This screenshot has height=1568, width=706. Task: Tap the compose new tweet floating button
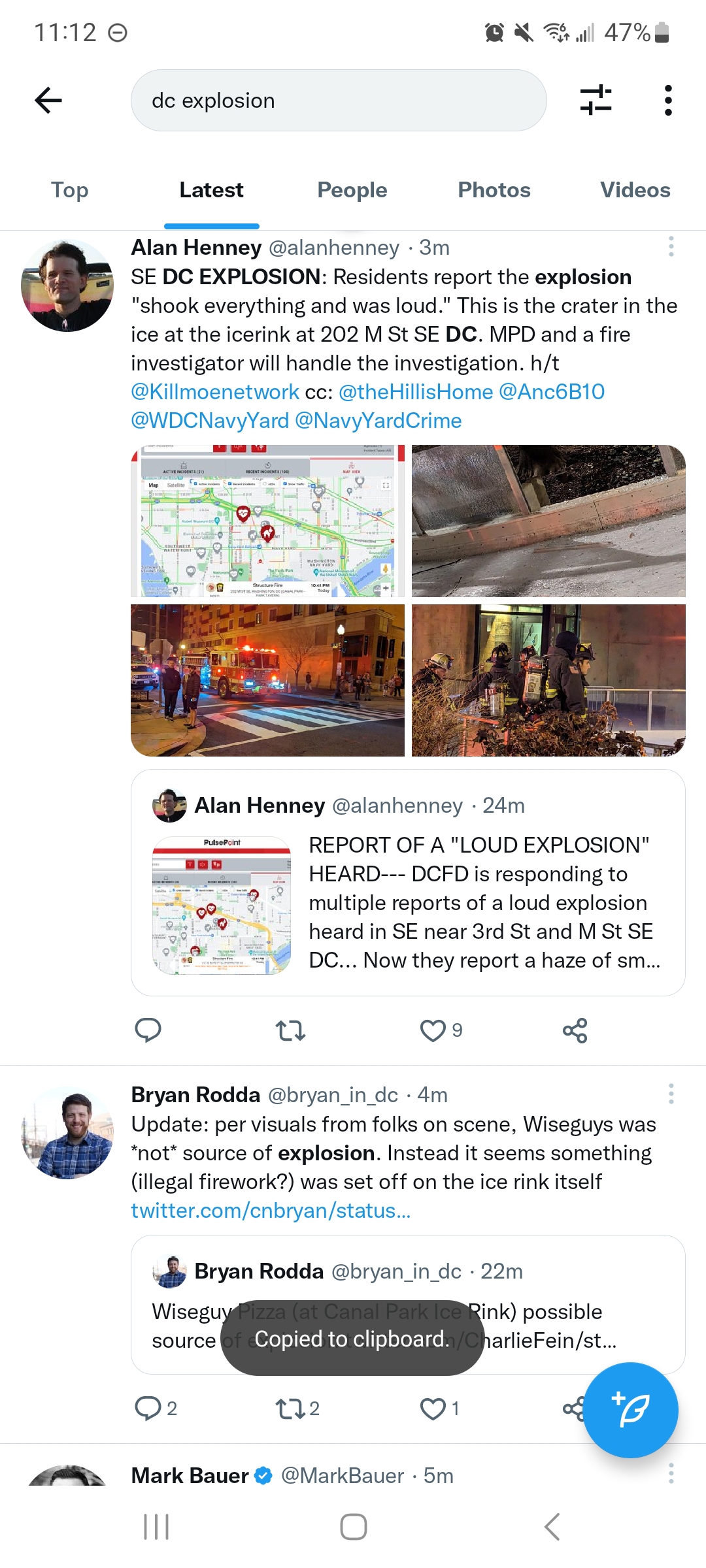[x=630, y=1410]
